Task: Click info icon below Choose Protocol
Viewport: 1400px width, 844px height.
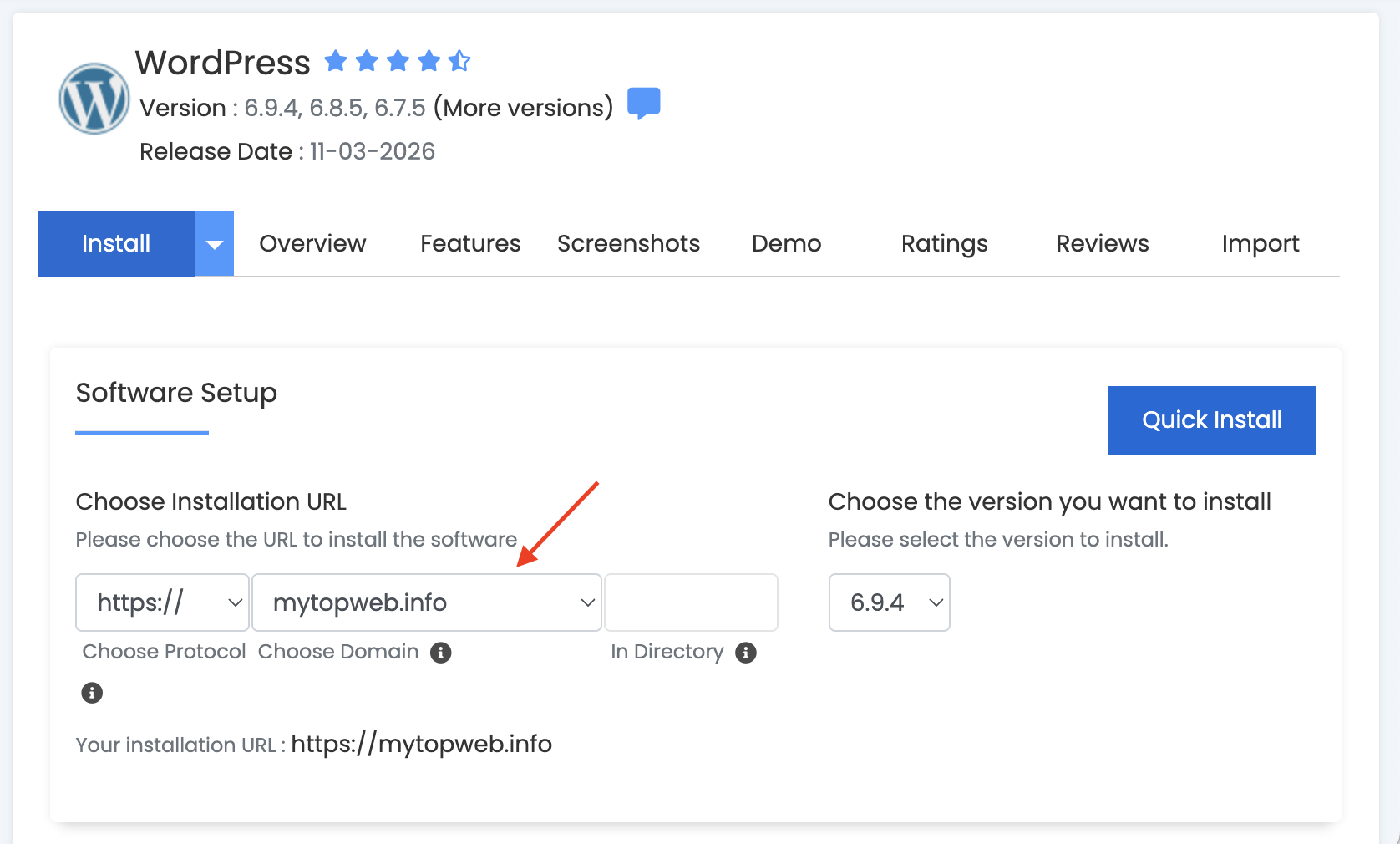Action: click(92, 693)
